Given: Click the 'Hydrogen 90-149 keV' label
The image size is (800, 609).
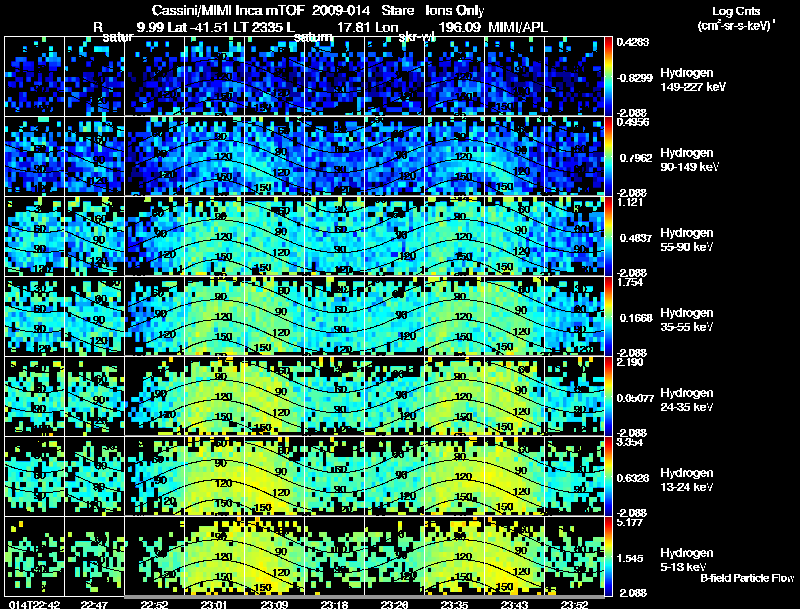Looking at the screenshot, I should tap(689, 160).
